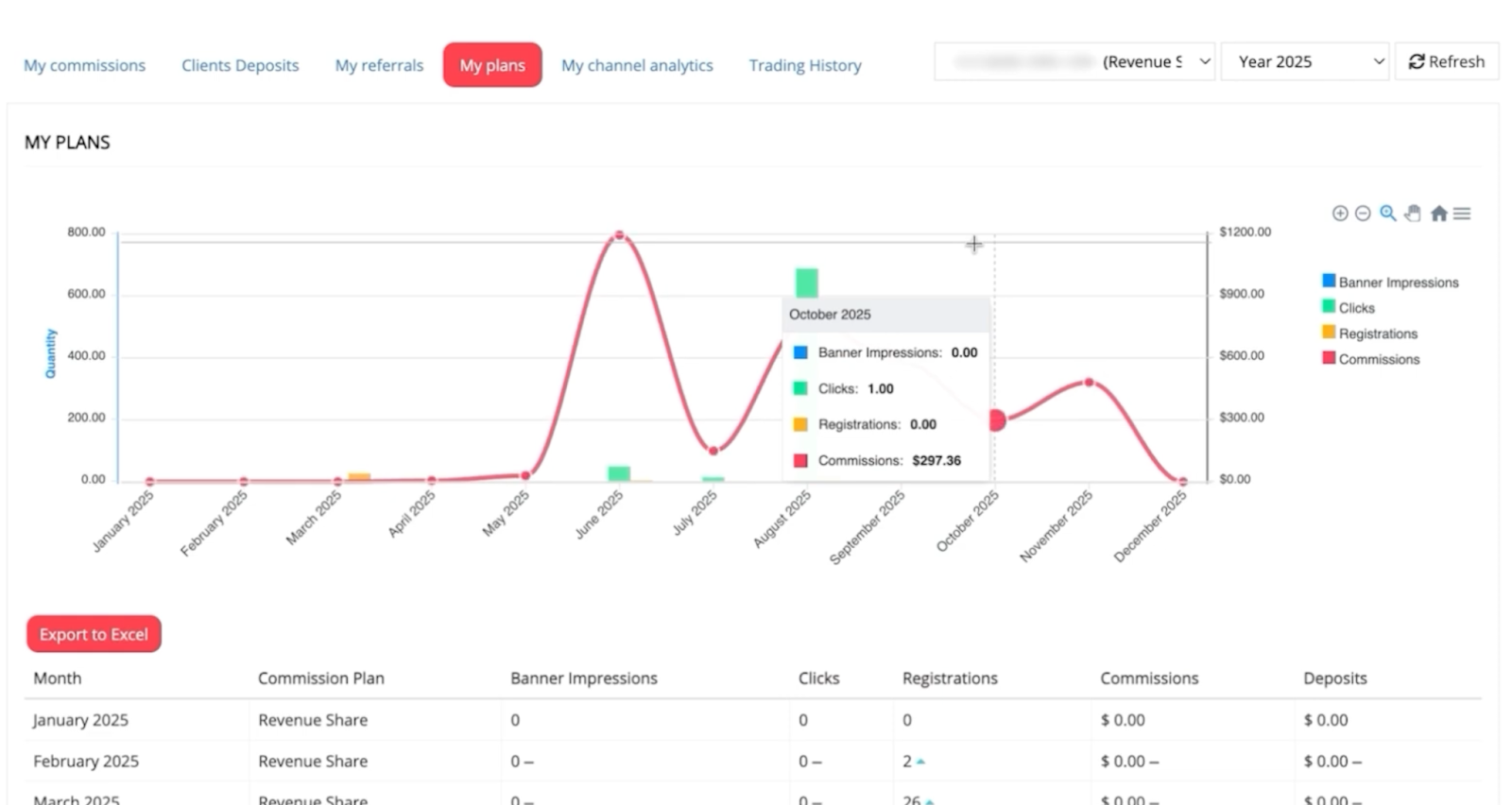Click the large green Clicks bar in August
Screen dimensions: 1512x805
point(806,283)
